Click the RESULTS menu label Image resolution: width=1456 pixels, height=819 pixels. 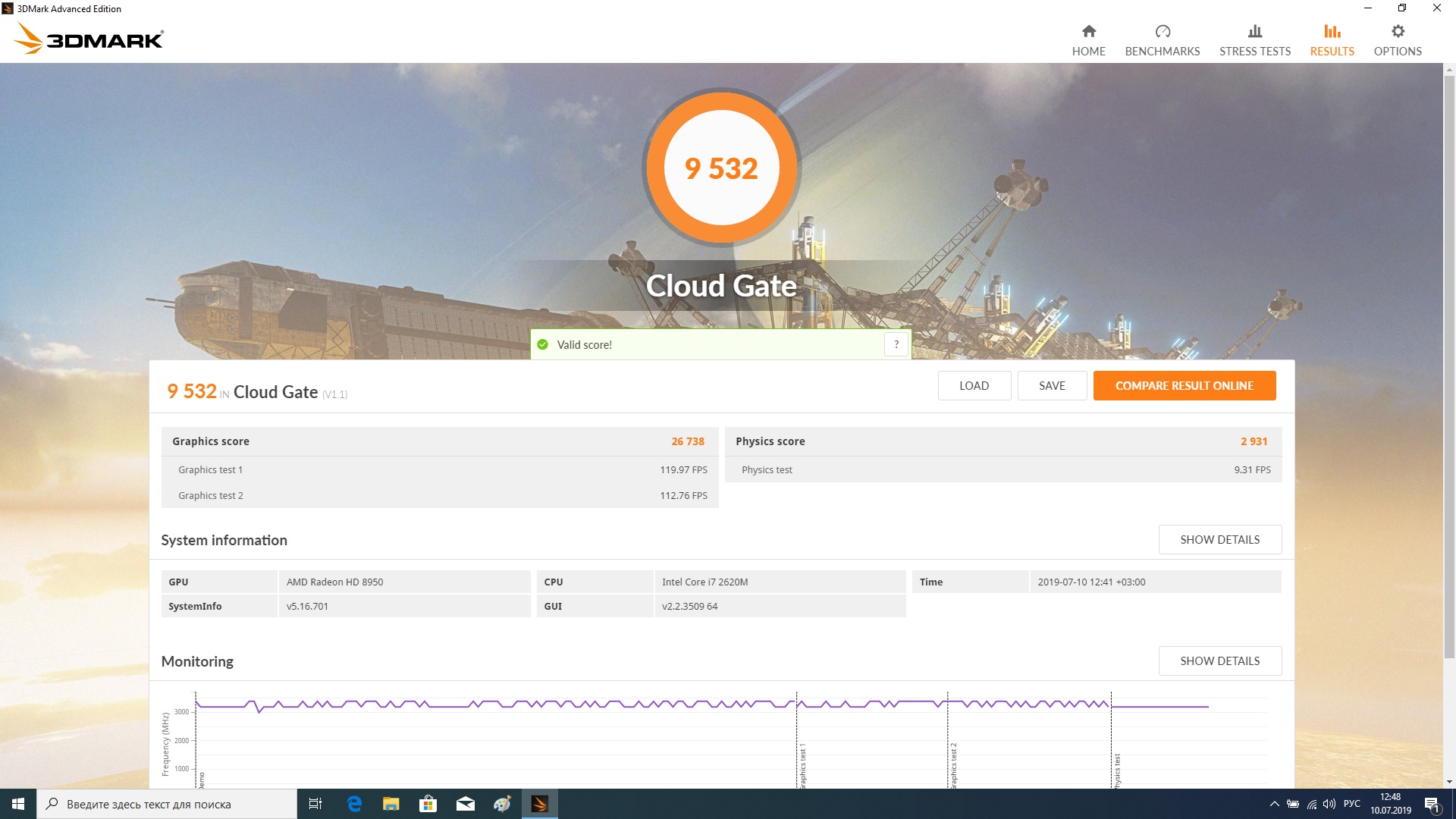tap(1332, 52)
